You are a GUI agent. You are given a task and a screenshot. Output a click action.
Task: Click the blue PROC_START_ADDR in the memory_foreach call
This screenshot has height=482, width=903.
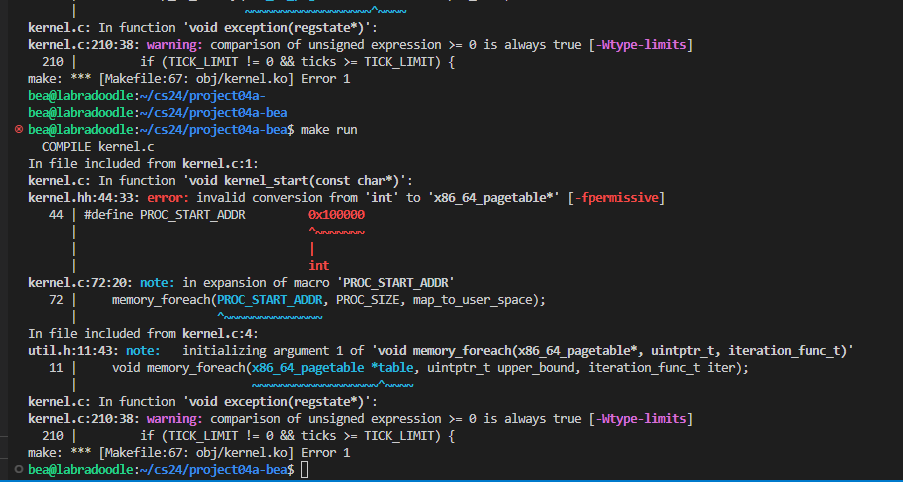(272, 300)
